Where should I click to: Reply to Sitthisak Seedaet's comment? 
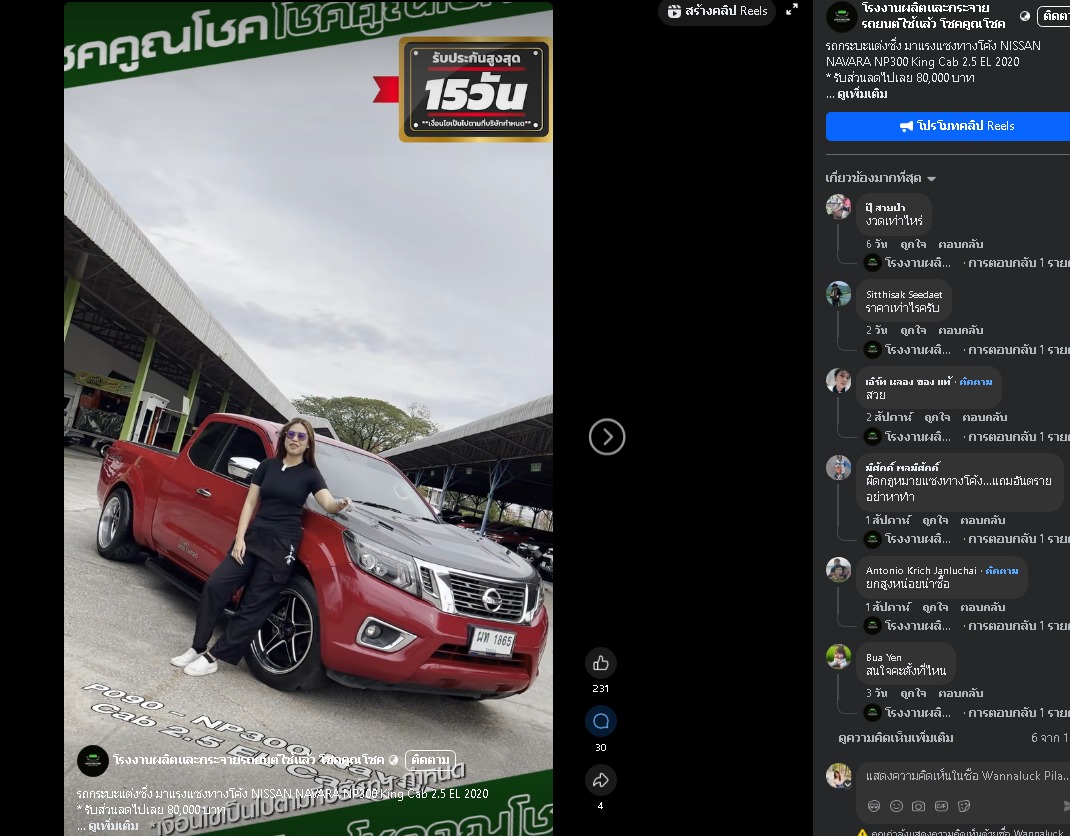(960, 330)
